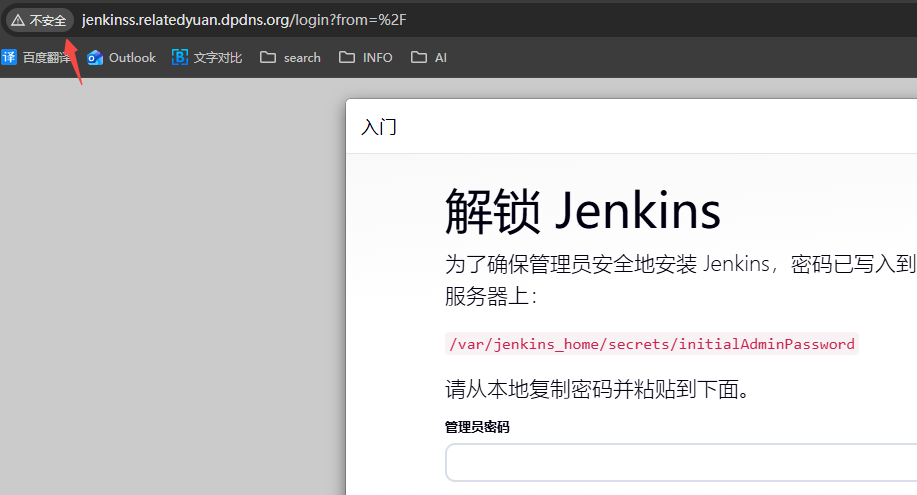Click the 管理员密码 field label
917x495 pixels.
point(477,427)
